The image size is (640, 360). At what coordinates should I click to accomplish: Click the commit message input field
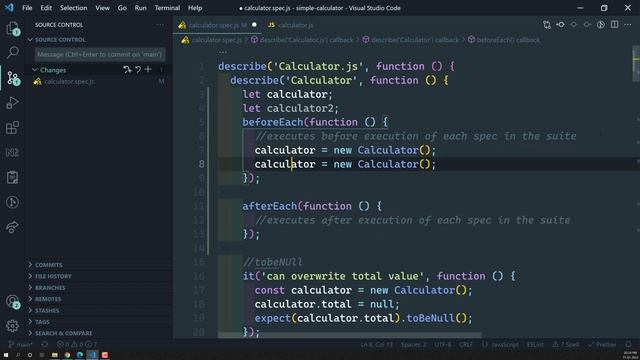pos(100,54)
